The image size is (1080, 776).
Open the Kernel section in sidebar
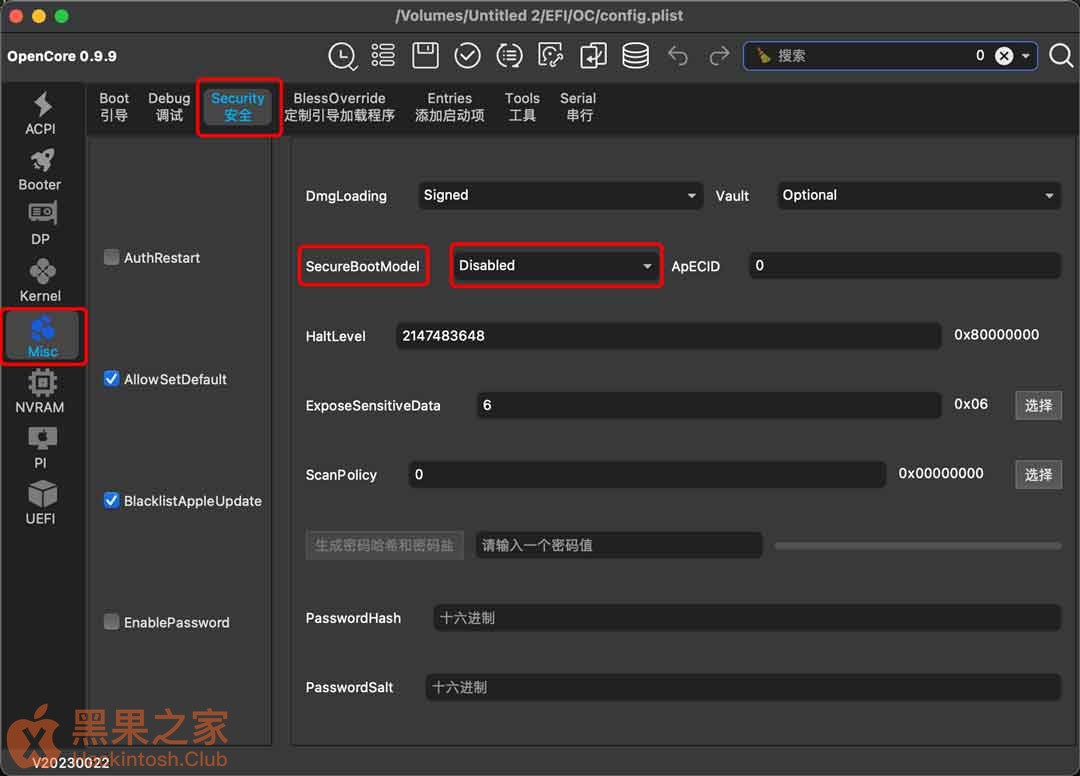click(x=41, y=281)
